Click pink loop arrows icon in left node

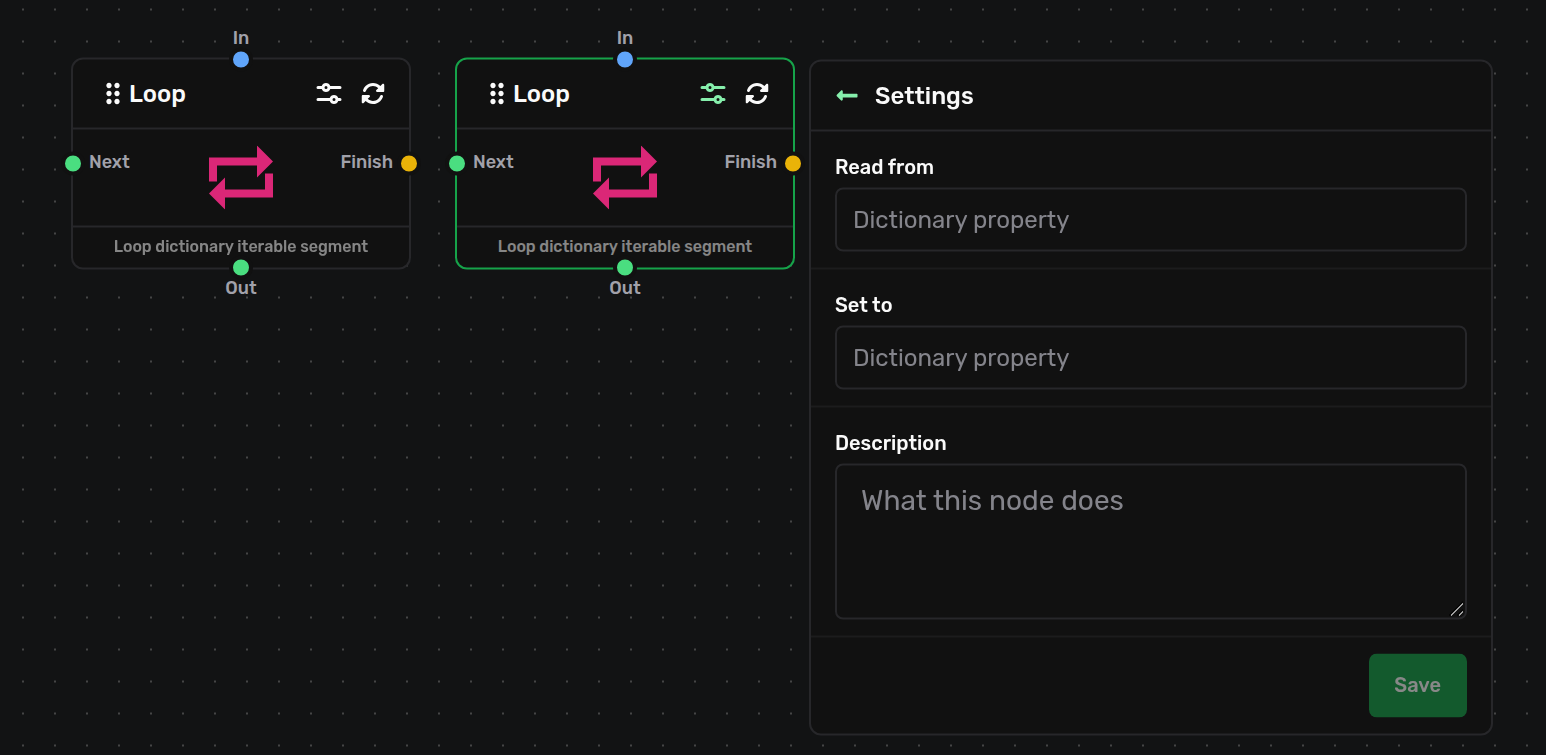coord(241,177)
